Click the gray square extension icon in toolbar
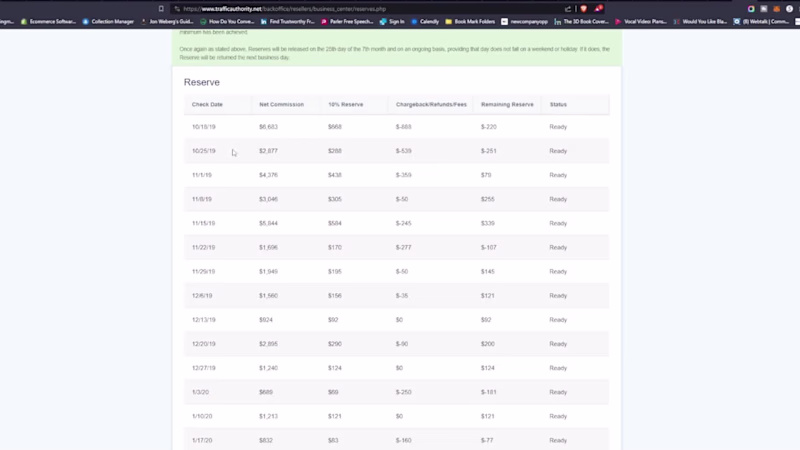 coord(764,9)
